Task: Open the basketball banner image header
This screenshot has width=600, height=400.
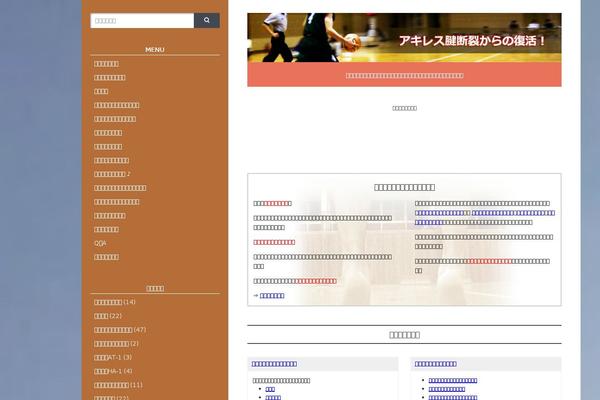Action: pyautogui.click(x=404, y=38)
